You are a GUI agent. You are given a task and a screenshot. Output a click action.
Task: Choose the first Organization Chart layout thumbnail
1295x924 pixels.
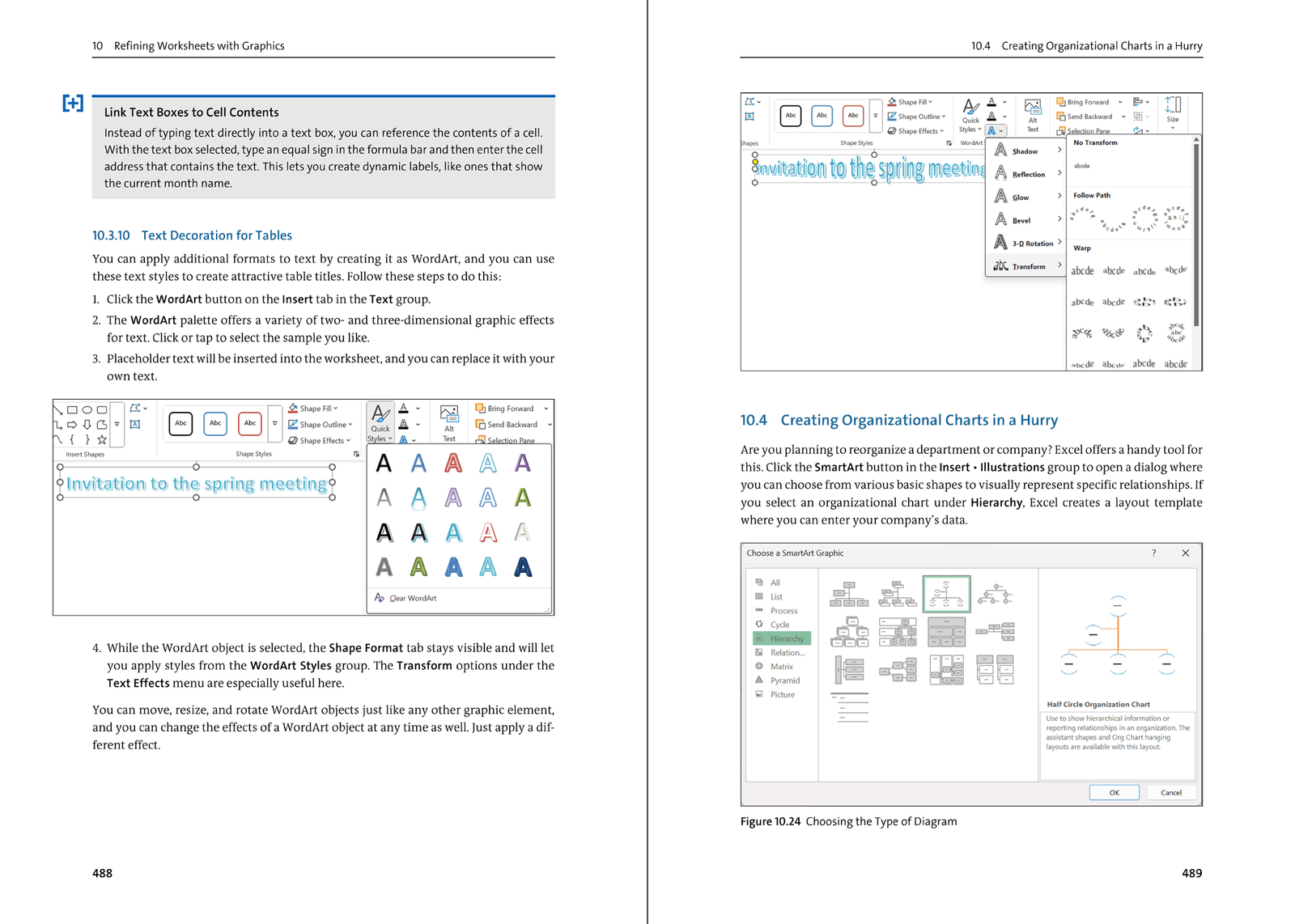coord(849,594)
